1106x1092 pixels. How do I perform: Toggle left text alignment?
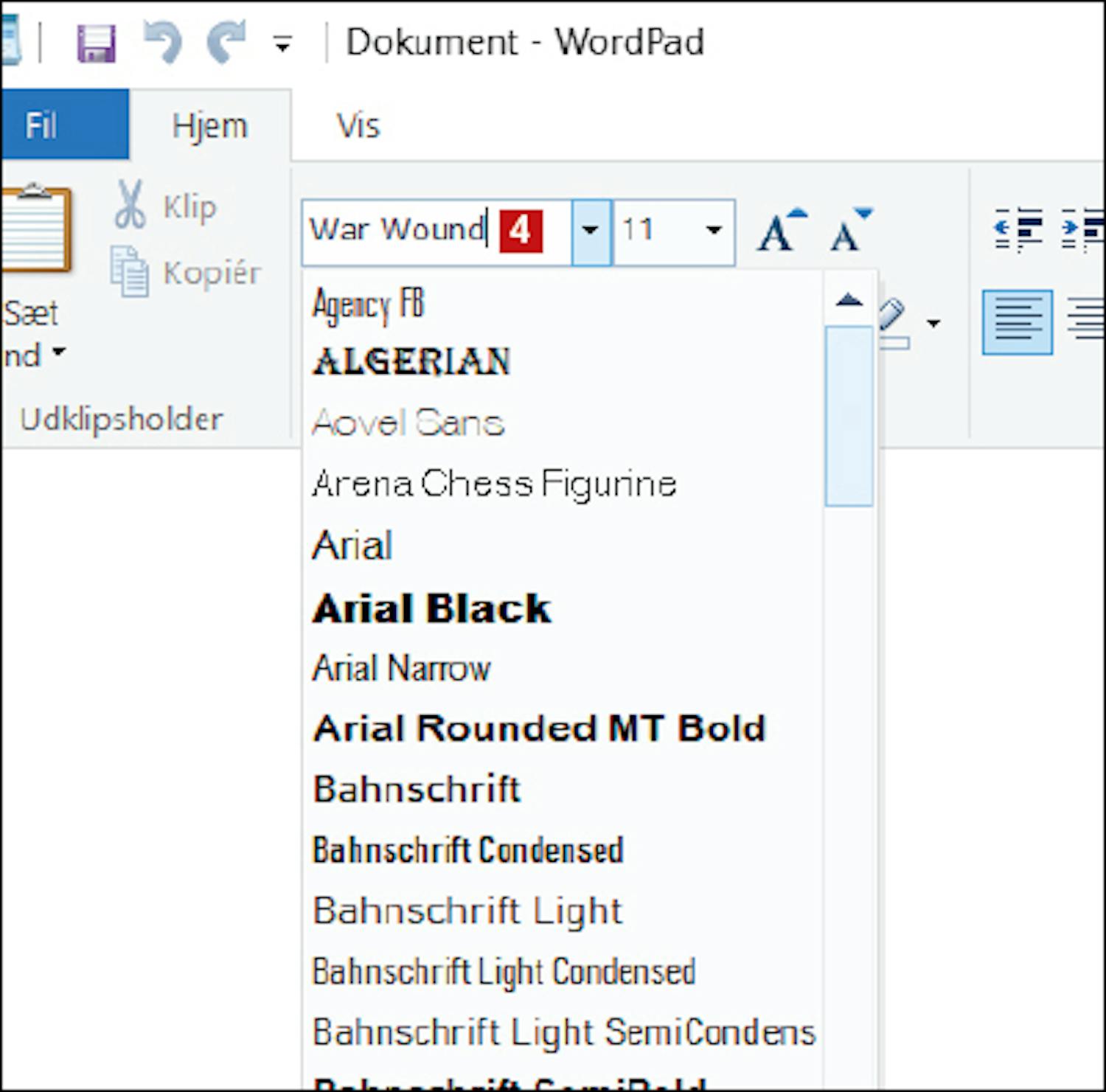[1018, 322]
